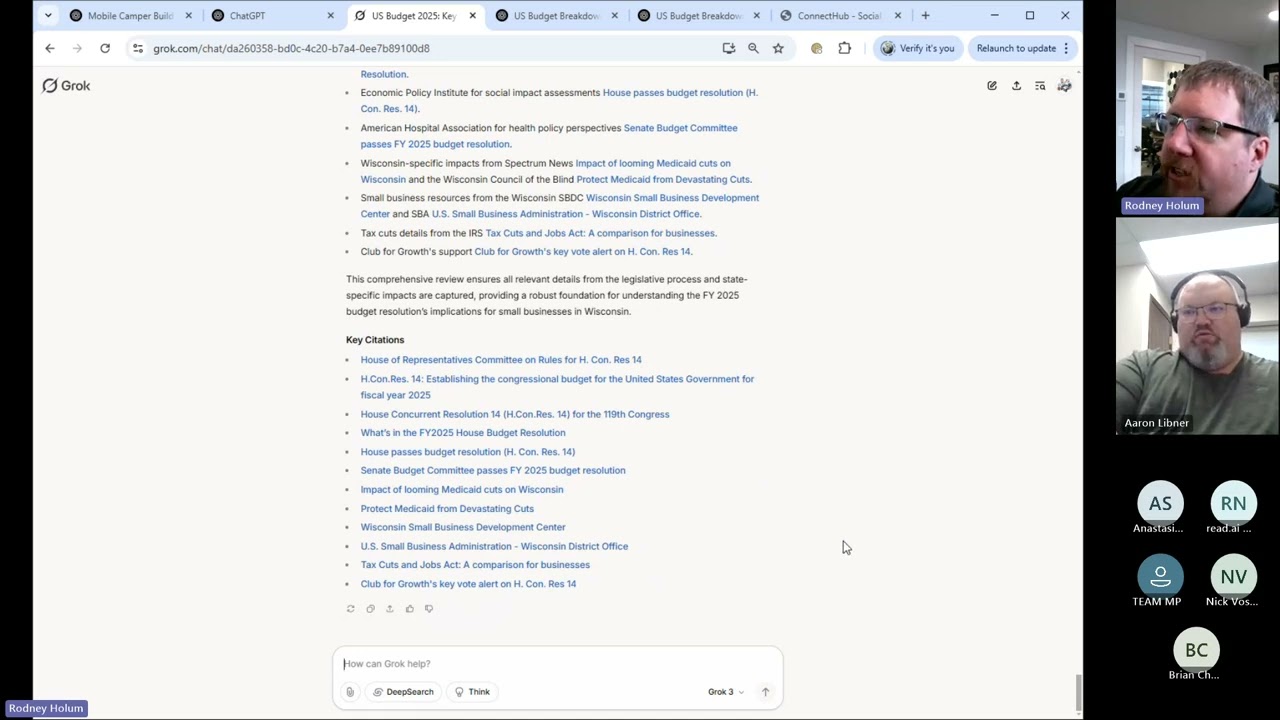1280x720 pixels.
Task: Bookmark this page with the star icon
Action: tap(778, 48)
